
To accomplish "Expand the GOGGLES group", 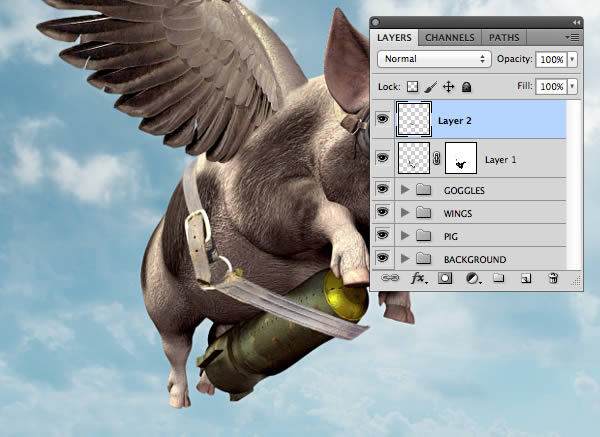I will pos(405,189).
